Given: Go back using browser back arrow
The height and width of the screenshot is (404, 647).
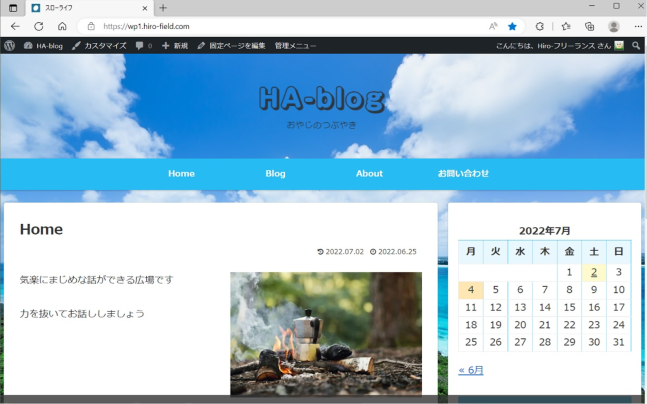Looking at the screenshot, I should (x=15, y=26).
